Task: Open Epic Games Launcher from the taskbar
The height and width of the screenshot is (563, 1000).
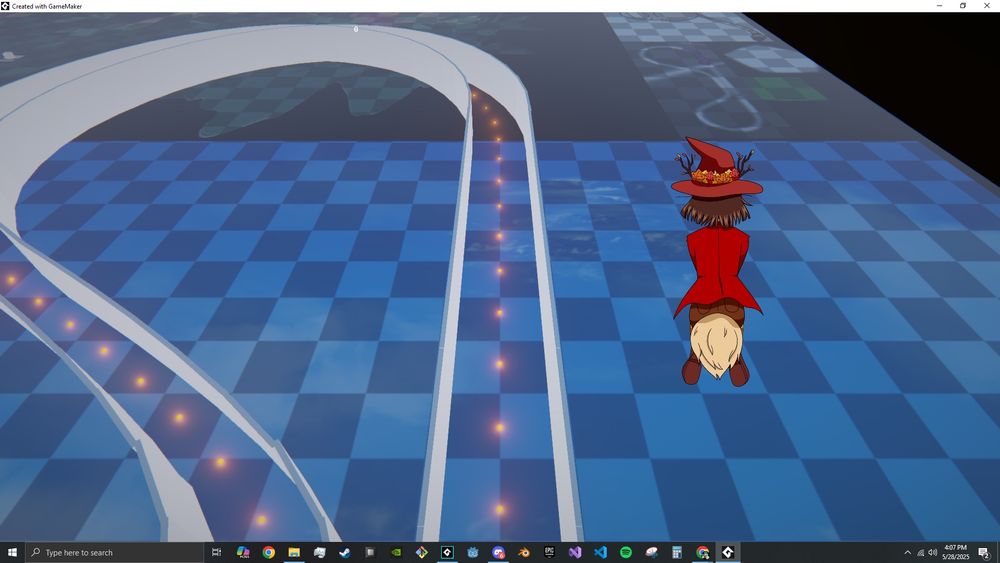Action: [549, 552]
